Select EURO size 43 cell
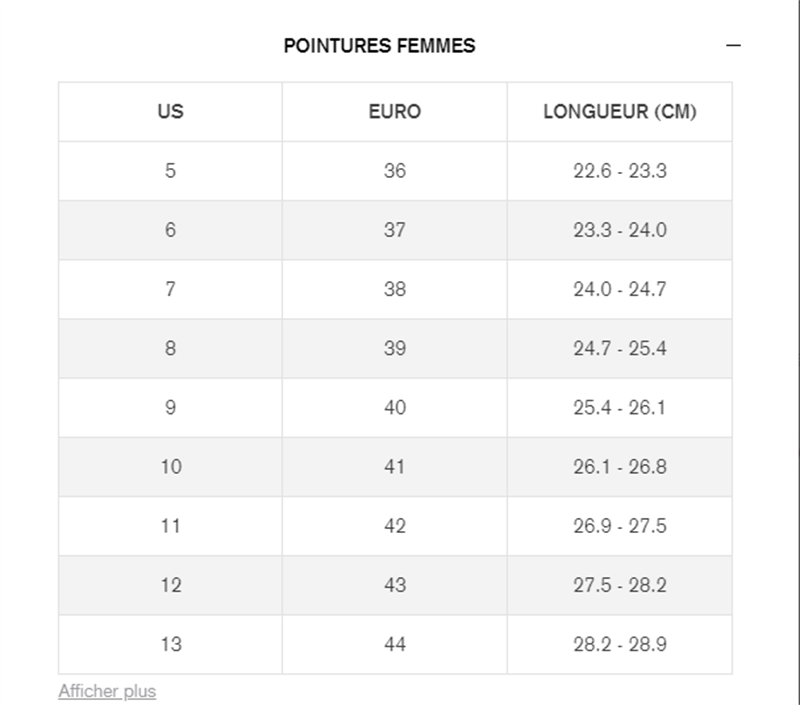Screen dimensions: 800x705 coord(395,585)
